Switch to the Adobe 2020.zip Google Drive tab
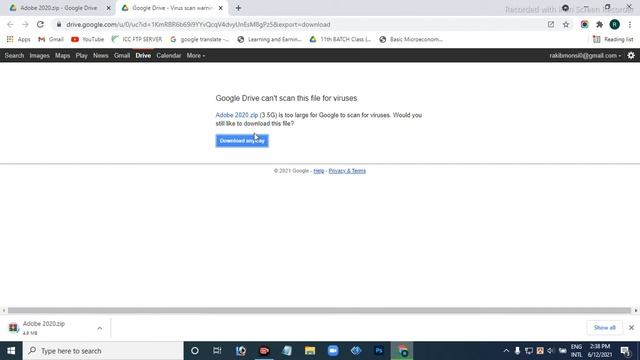The width and height of the screenshot is (640, 360). click(x=59, y=8)
